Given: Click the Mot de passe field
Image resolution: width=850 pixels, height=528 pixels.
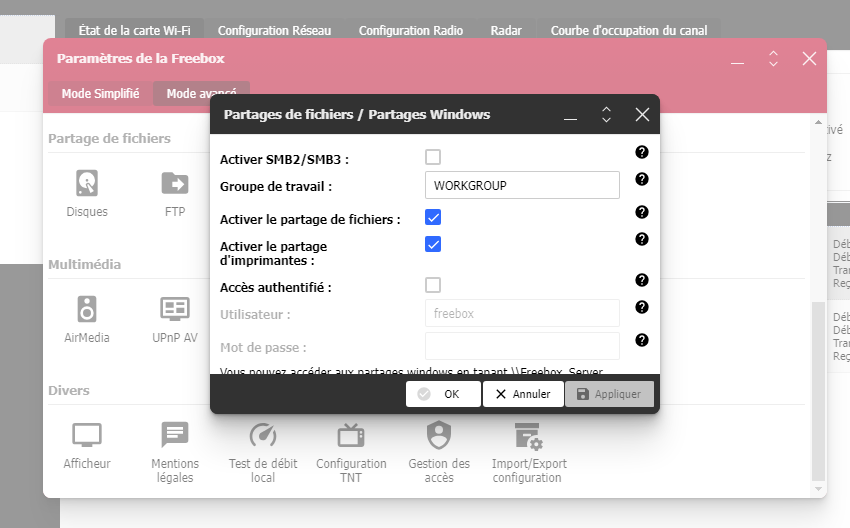Looking at the screenshot, I should coord(522,346).
